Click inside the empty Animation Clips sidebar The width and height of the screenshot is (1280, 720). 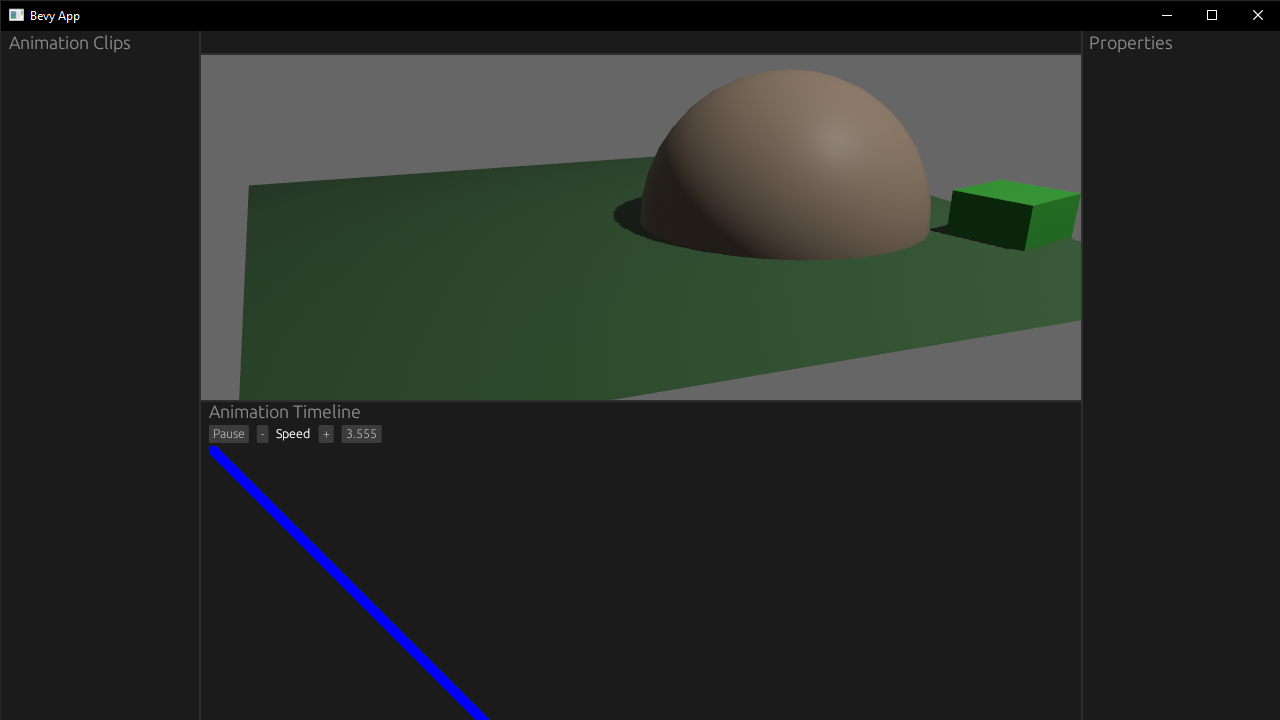coord(100,350)
